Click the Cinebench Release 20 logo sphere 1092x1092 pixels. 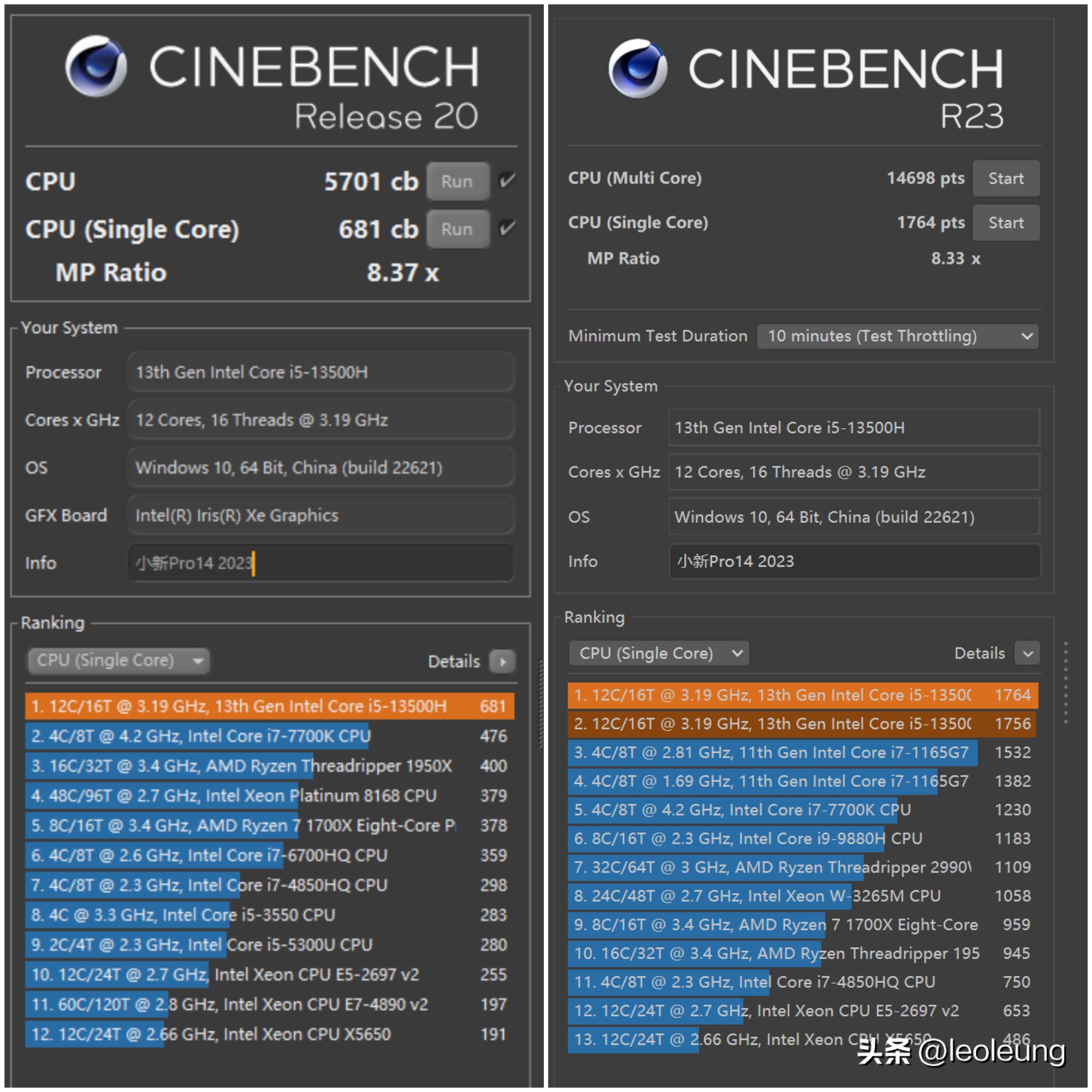tap(96, 66)
